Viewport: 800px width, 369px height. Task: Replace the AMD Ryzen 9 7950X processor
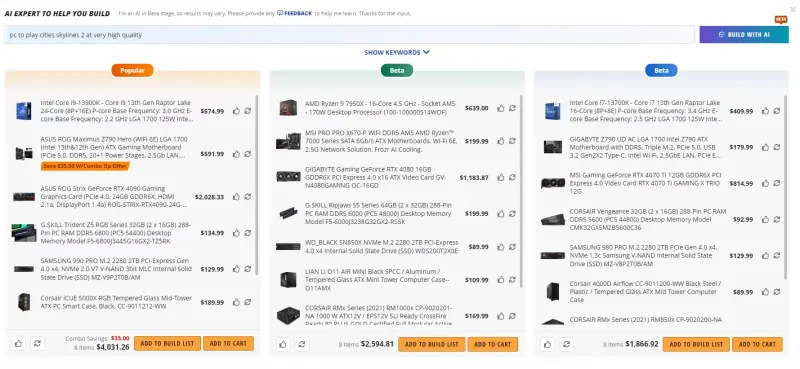(512, 108)
